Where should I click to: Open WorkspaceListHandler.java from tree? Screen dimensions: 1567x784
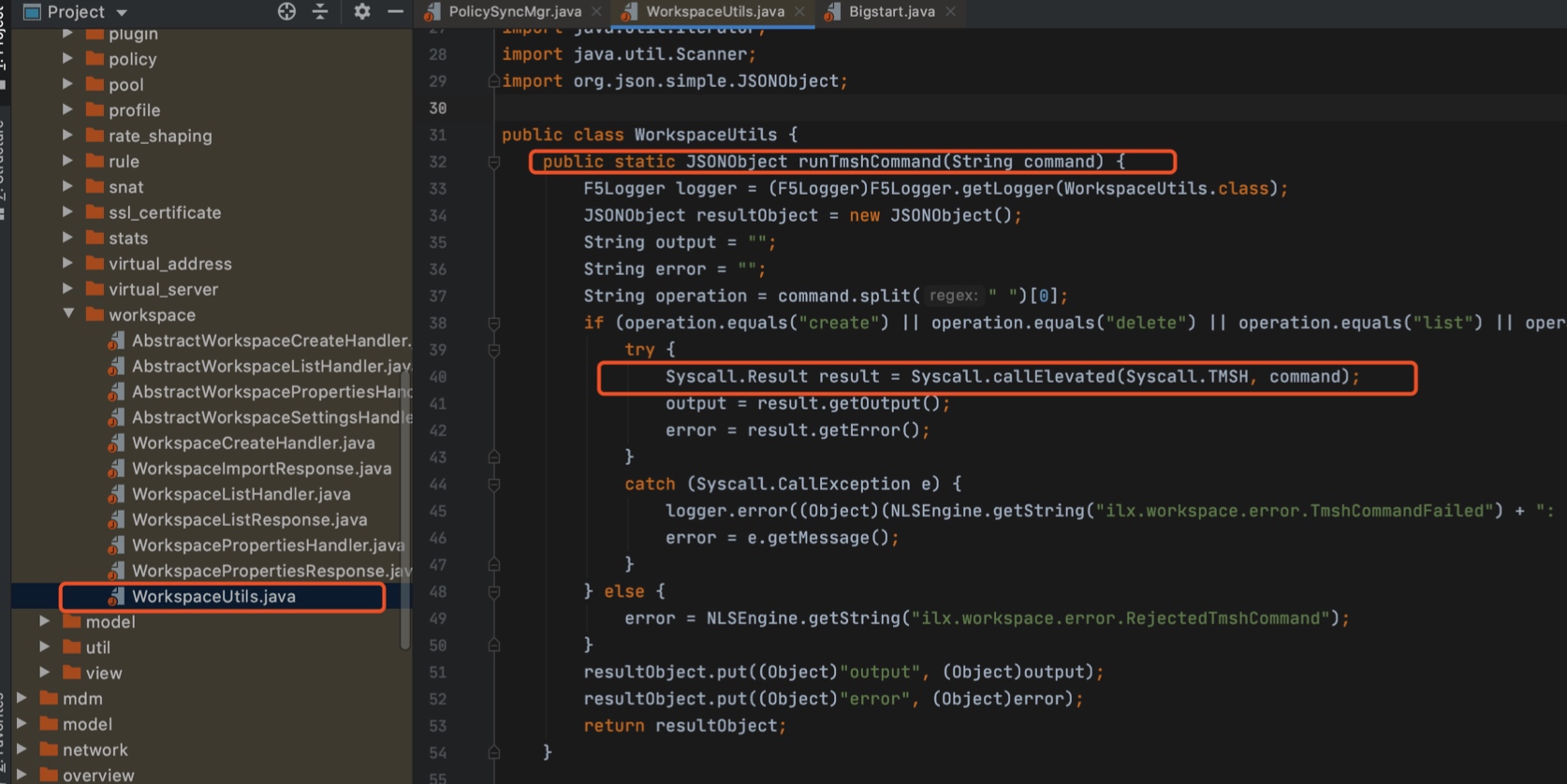[241, 494]
